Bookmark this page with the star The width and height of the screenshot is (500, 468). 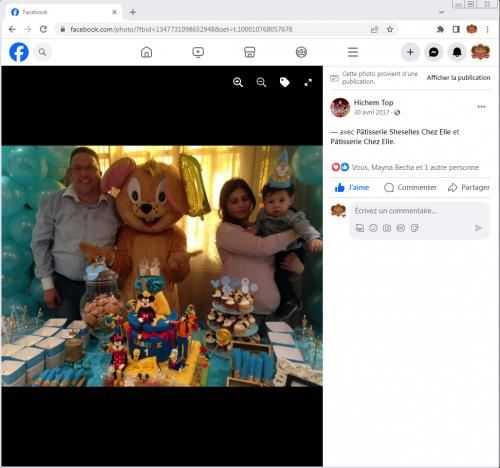coord(390,29)
